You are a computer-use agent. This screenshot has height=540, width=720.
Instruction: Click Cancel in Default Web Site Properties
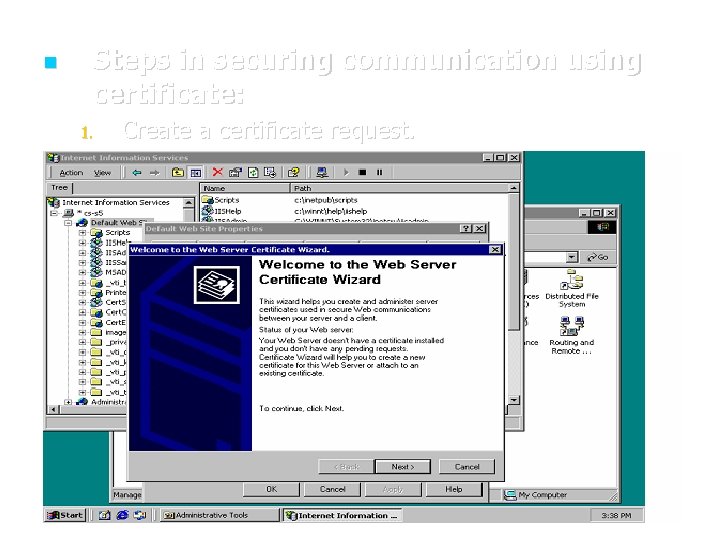[332, 489]
